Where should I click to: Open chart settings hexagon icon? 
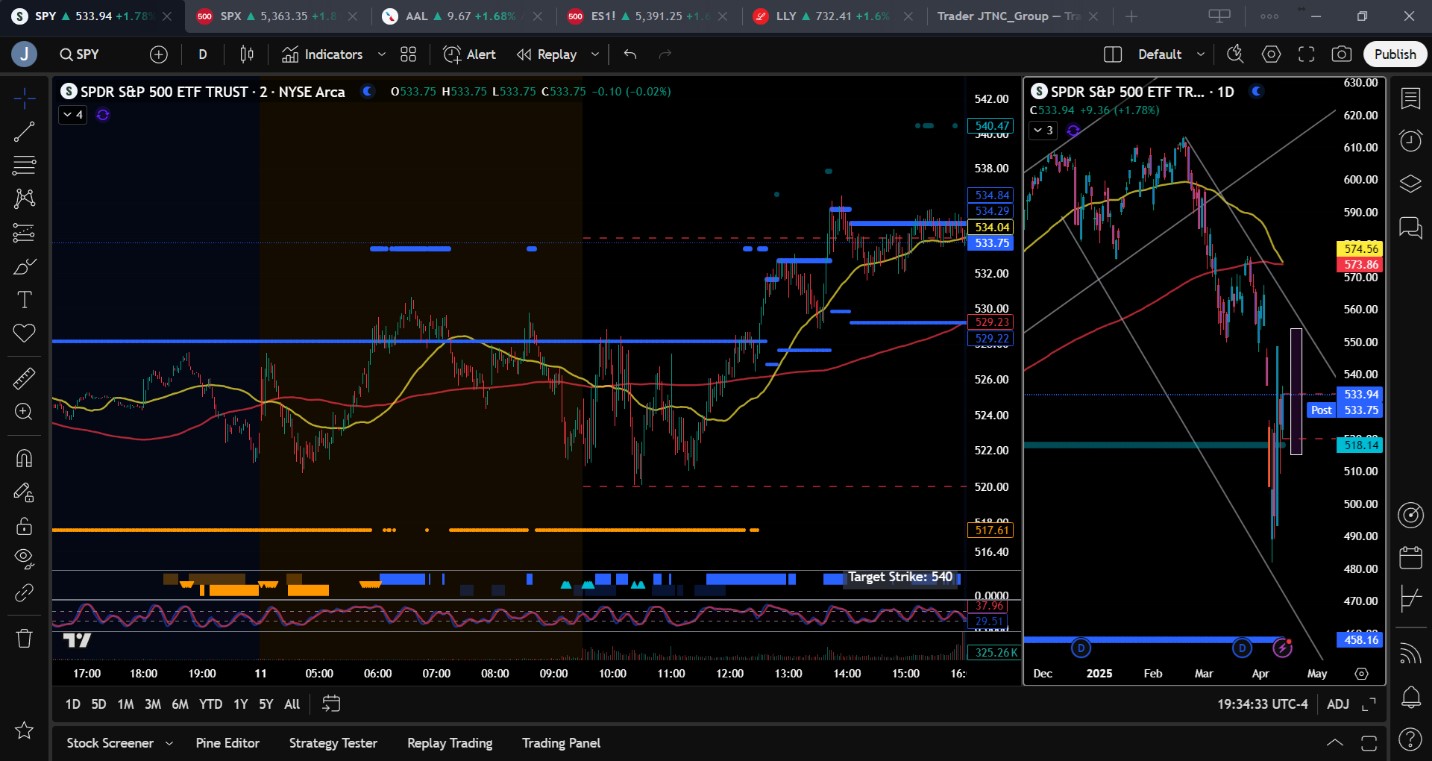click(x=1271, y=54)
